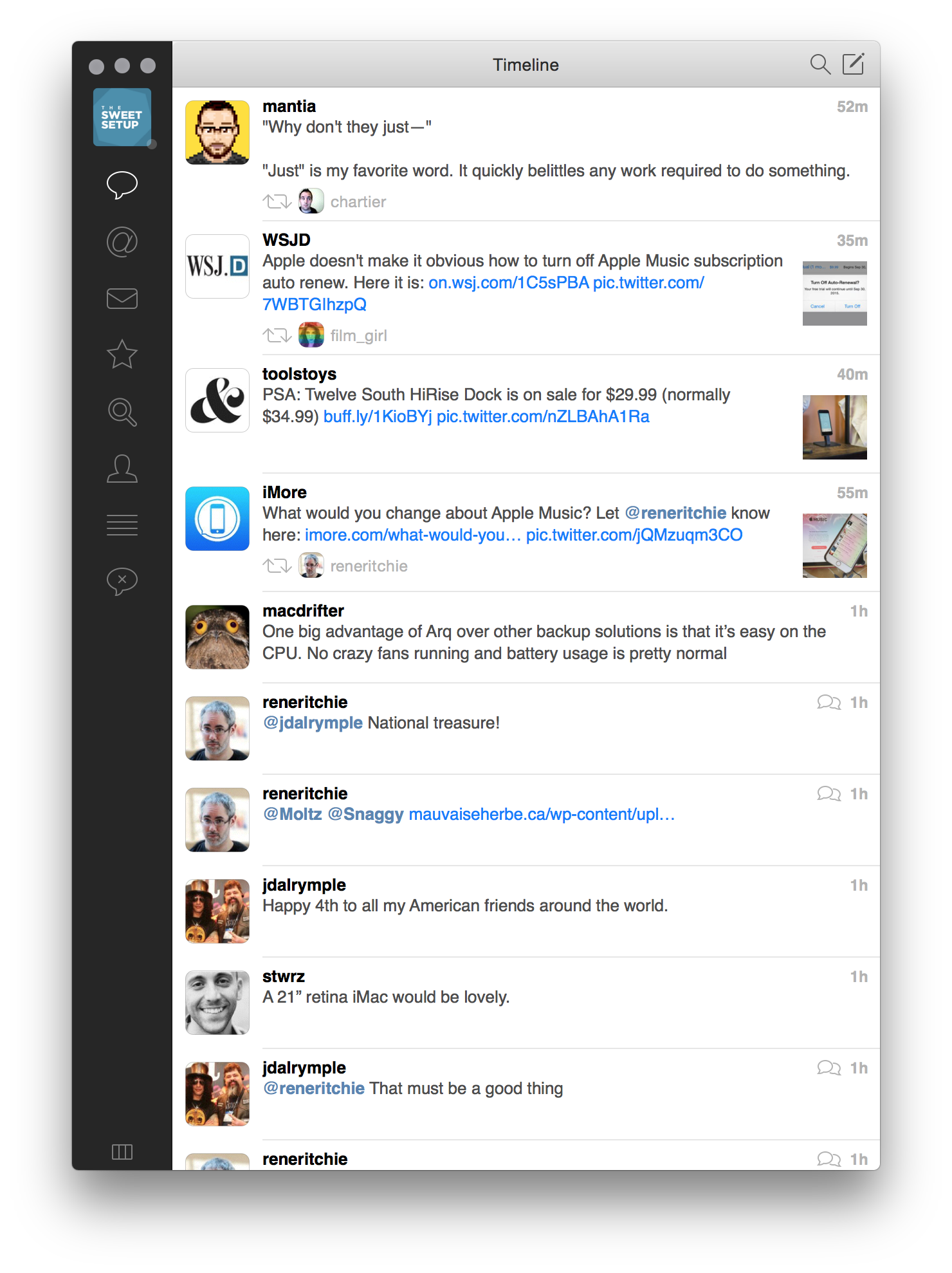Open the Timeline speech bubble tab
Image resolution: width=952 pixels, height=1273 pixels.
122,185
